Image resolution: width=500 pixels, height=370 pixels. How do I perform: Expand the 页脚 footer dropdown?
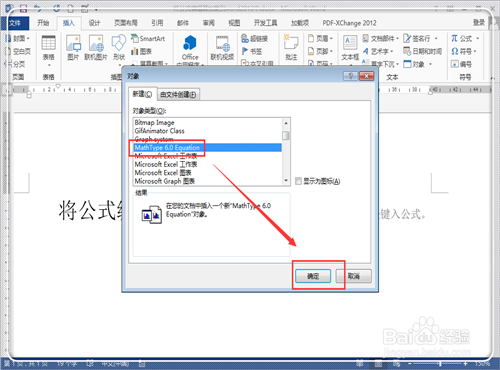(331, 51)
